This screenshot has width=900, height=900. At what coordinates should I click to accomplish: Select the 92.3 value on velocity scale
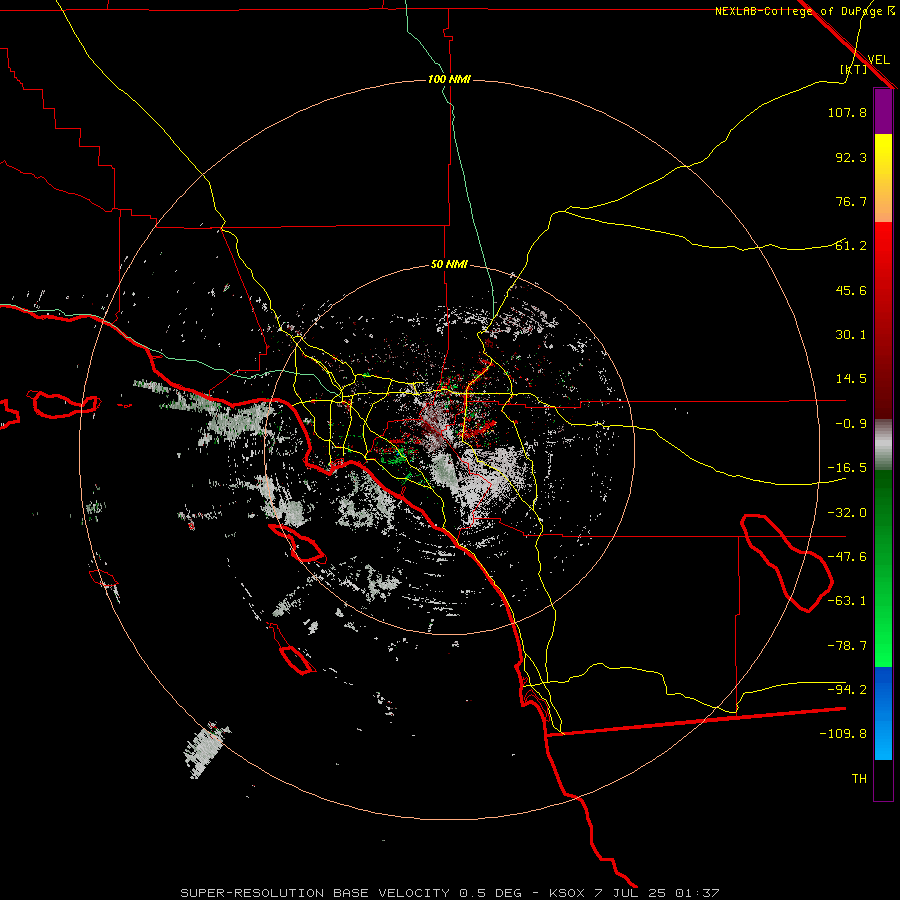click(x=851, y=157)
